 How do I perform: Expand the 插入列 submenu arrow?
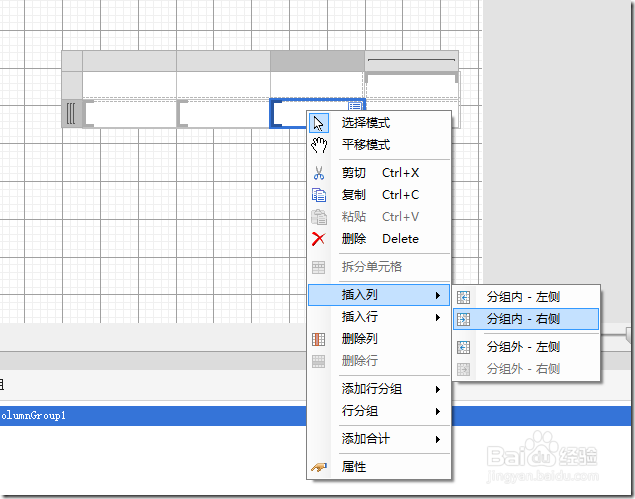[x=438, y=295]
